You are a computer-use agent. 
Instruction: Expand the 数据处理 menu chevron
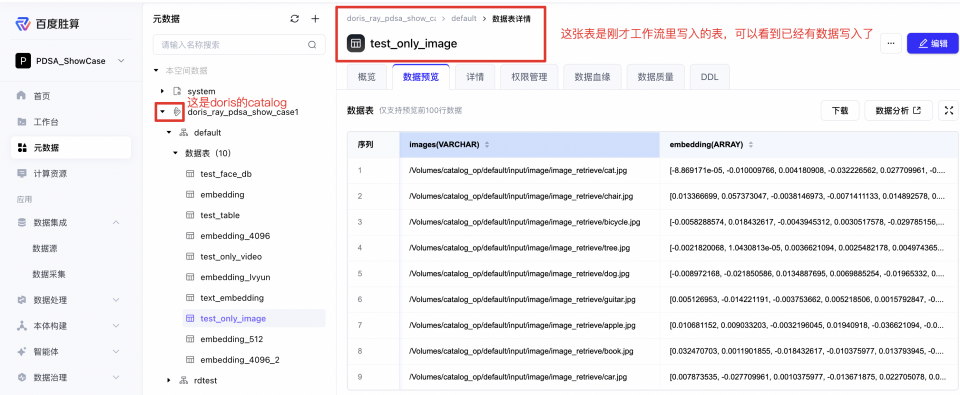116,300
